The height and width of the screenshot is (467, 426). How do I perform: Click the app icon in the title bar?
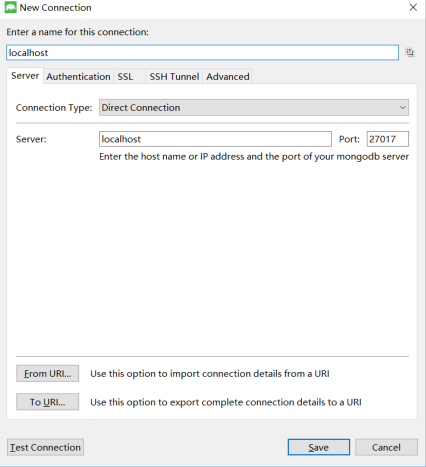pyautogui.click(x=10, y=8)
